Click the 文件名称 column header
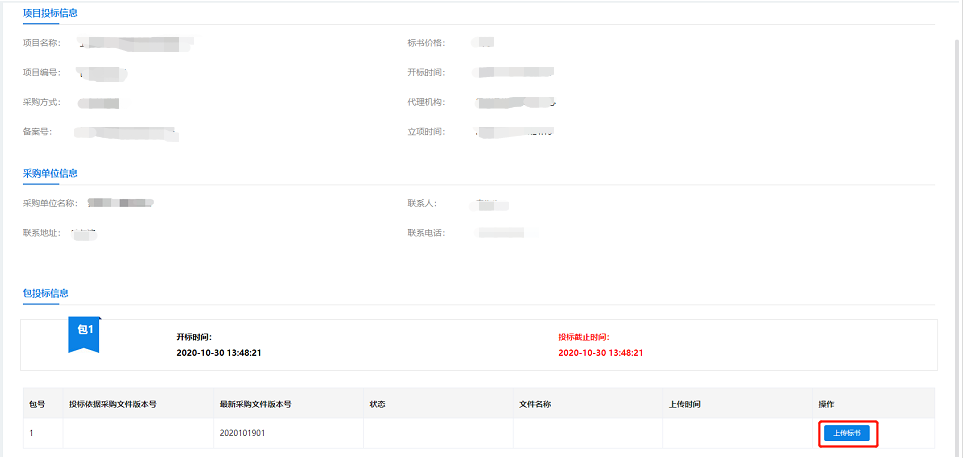 coord(535,404)
